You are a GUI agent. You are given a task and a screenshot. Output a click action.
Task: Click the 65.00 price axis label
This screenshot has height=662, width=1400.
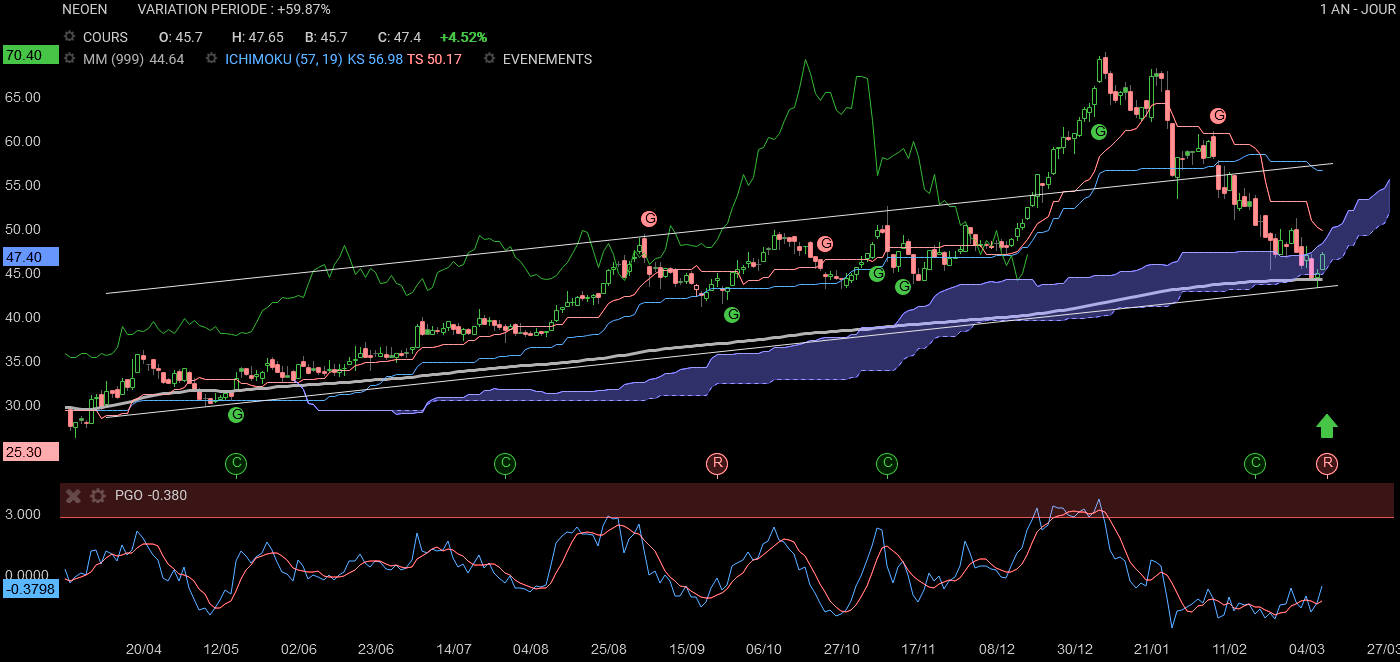24,98
